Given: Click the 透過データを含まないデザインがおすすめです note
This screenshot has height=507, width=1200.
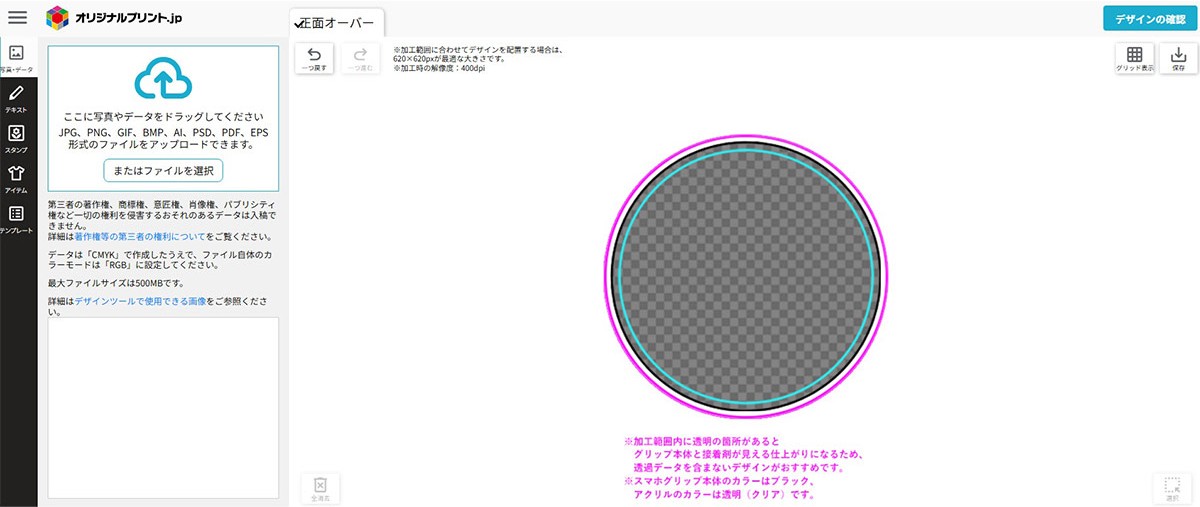Looking at the screenshot, I should 740,467.
